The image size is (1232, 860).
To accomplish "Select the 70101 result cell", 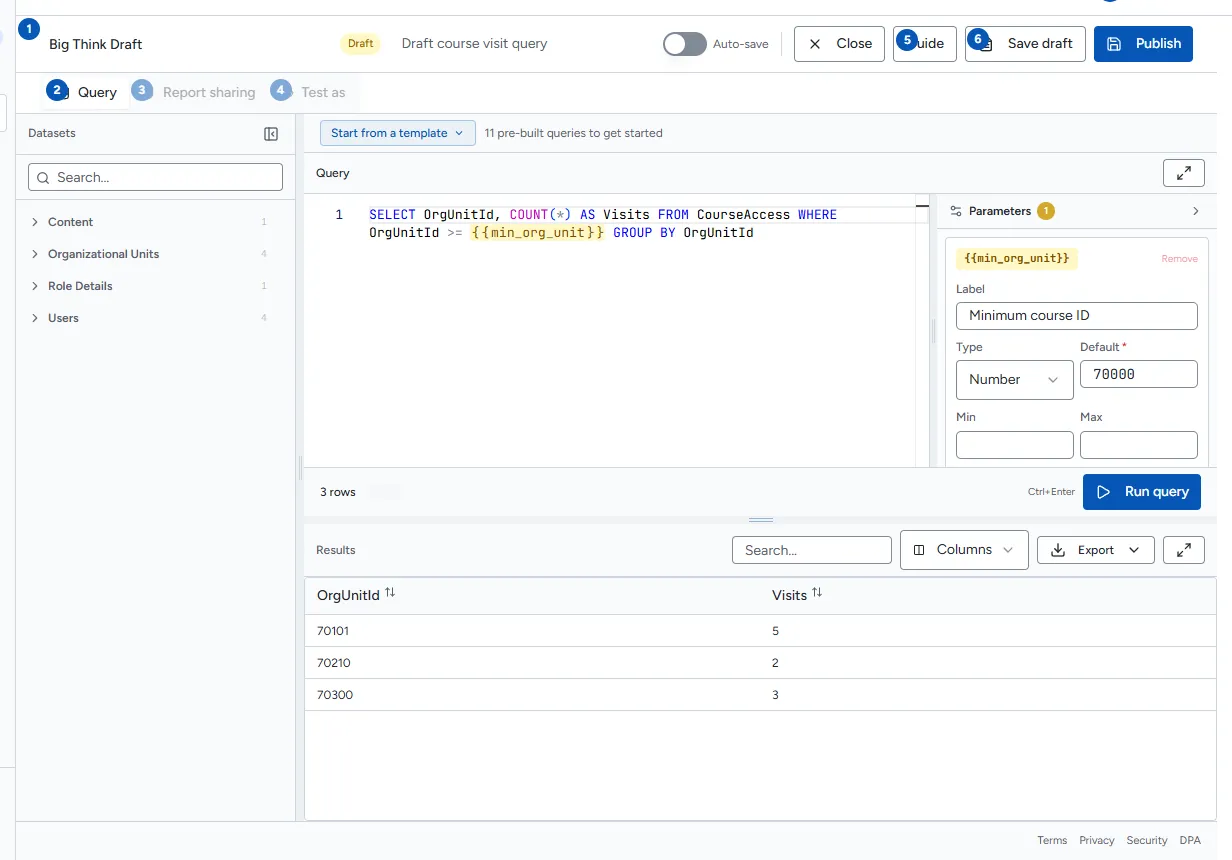I will pos(333,631).
